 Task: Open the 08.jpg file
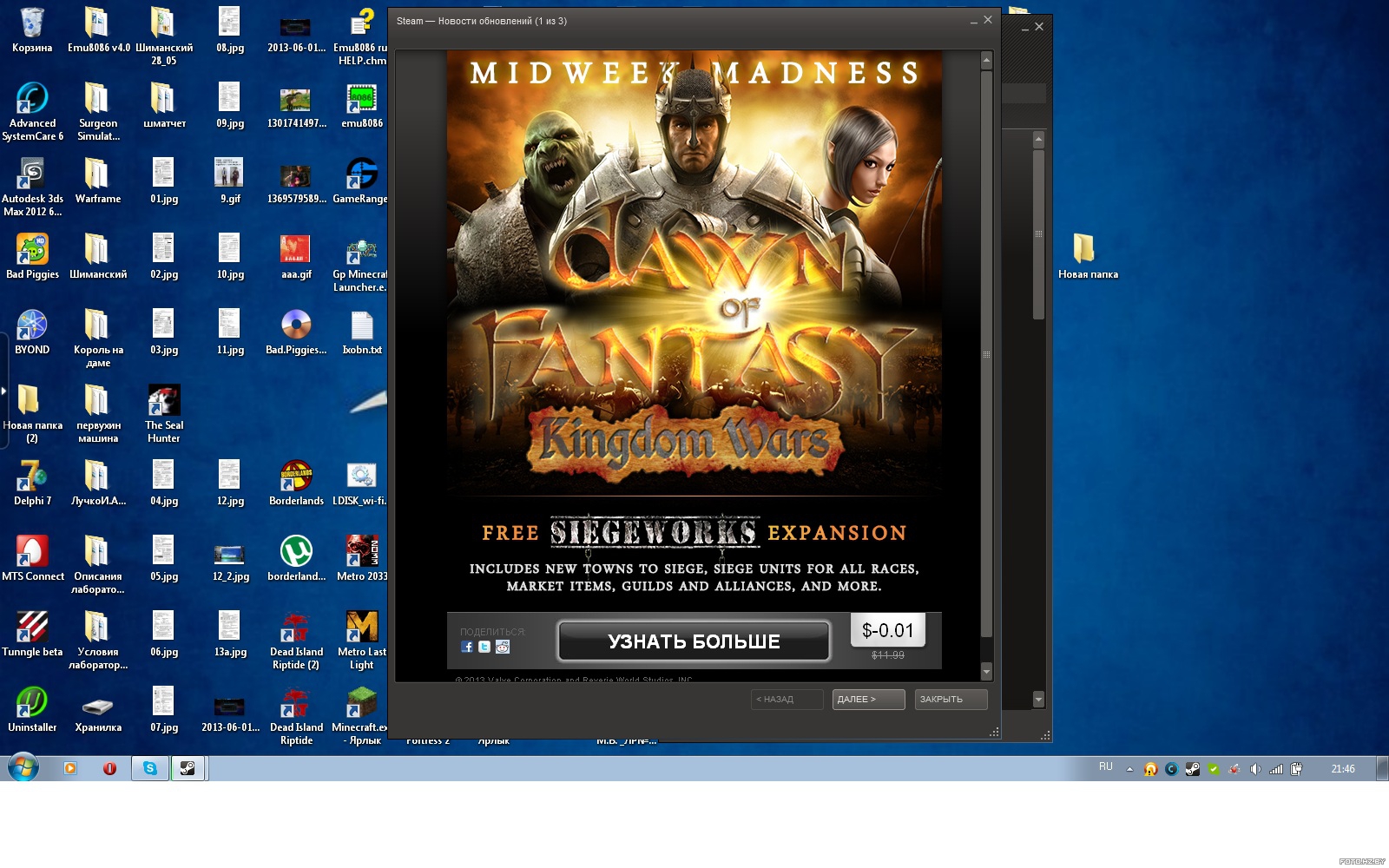(x=230, y=30)
